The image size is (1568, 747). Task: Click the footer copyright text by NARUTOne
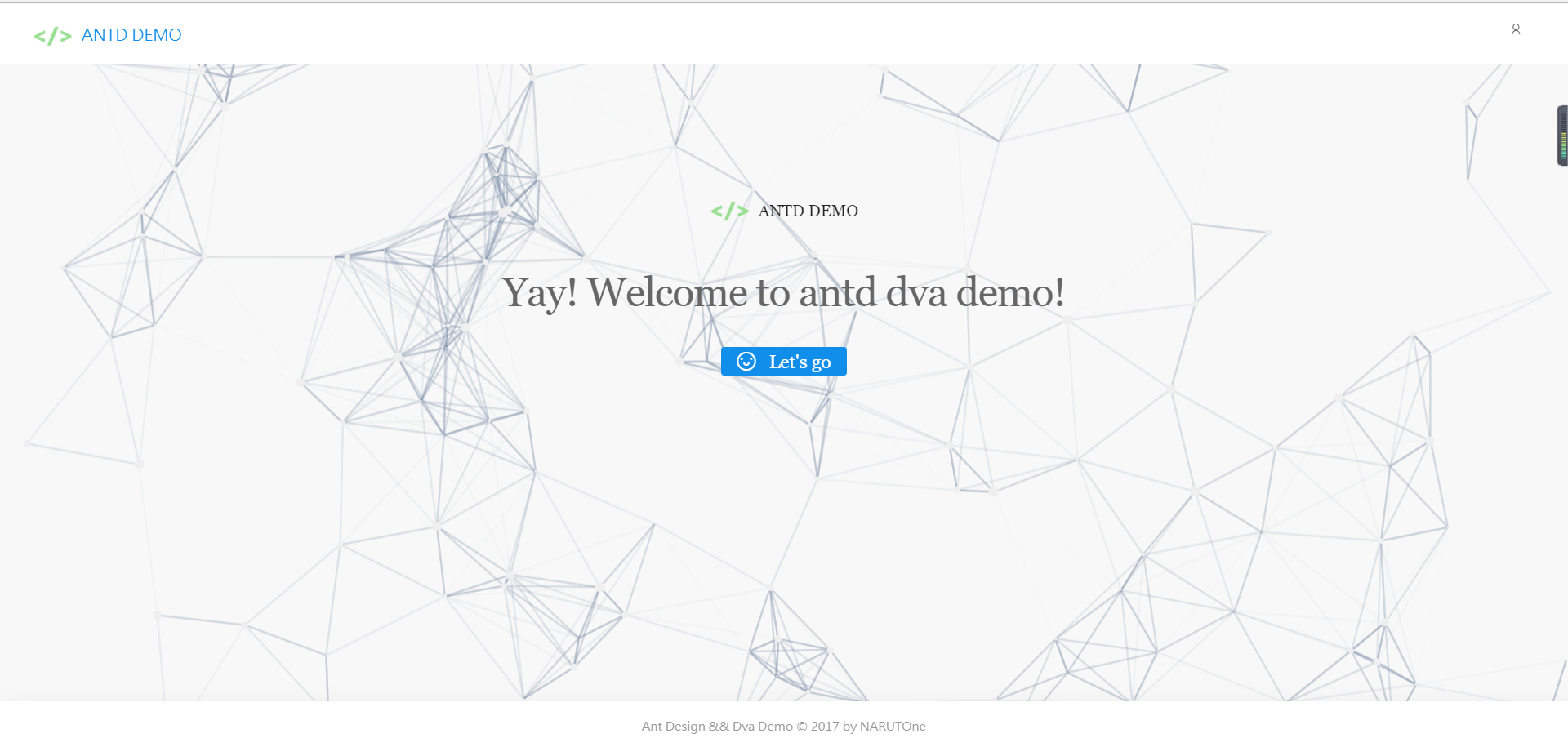pyautogui.click(x=784, y=727)
